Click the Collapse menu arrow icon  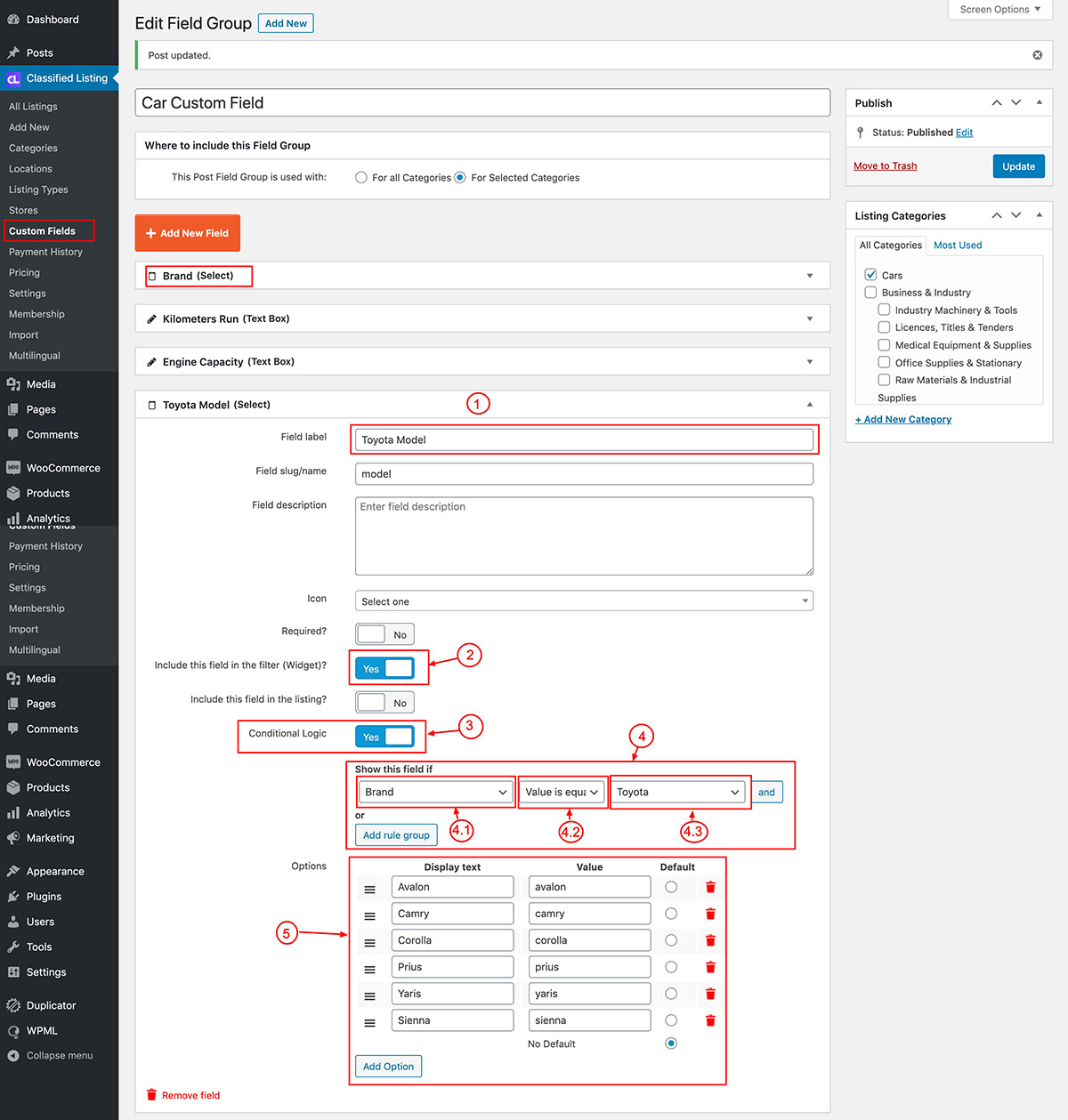point(13,1056)
